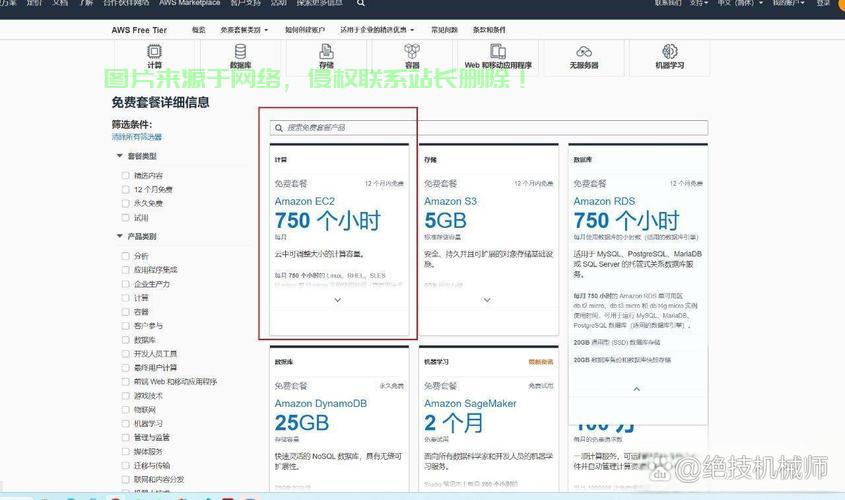Collapse the 套餐类型 filter section
The height and width of the screenshot is (500, 845).
(120, 156)
